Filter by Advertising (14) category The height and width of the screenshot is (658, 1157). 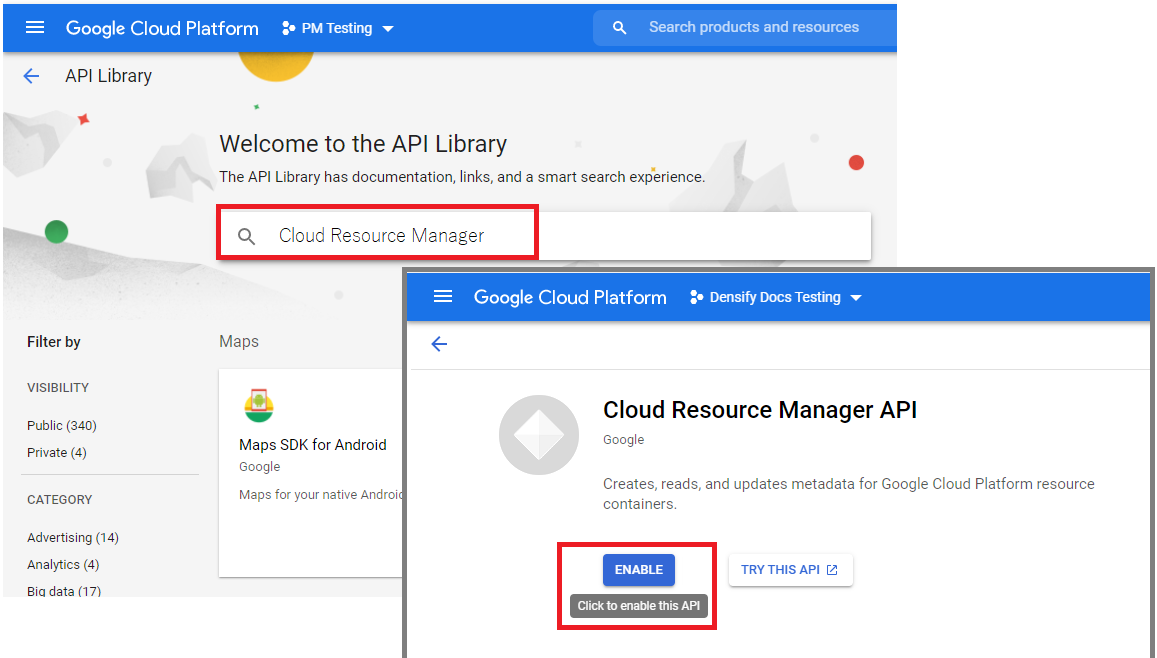click(73, 538)
